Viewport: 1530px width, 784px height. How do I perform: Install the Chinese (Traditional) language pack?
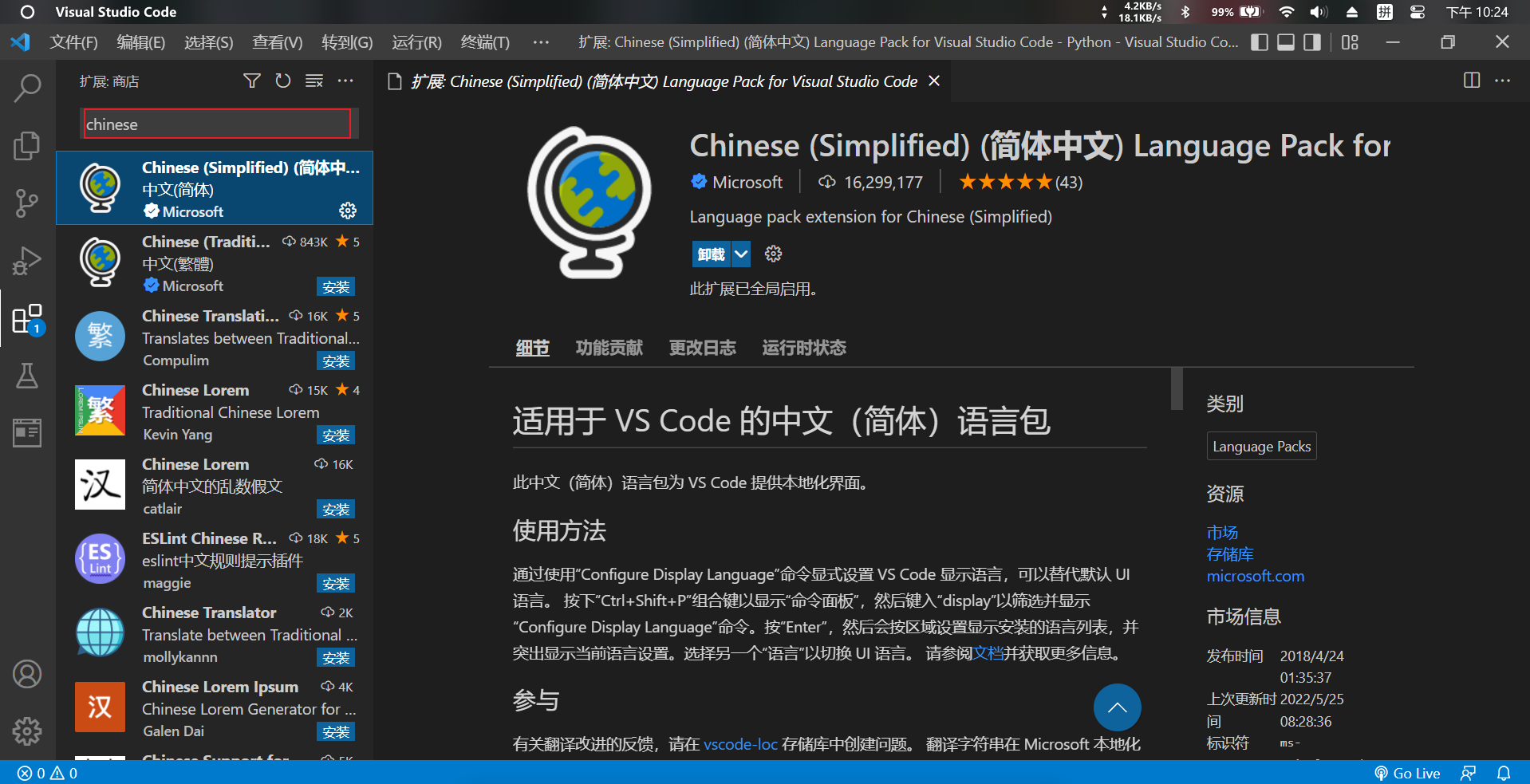coord(336,286)
